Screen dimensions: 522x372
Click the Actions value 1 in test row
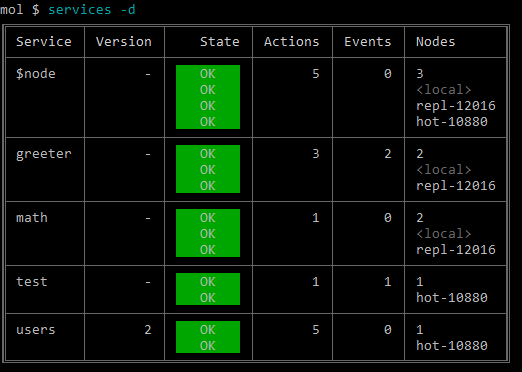tap(316, 282)
